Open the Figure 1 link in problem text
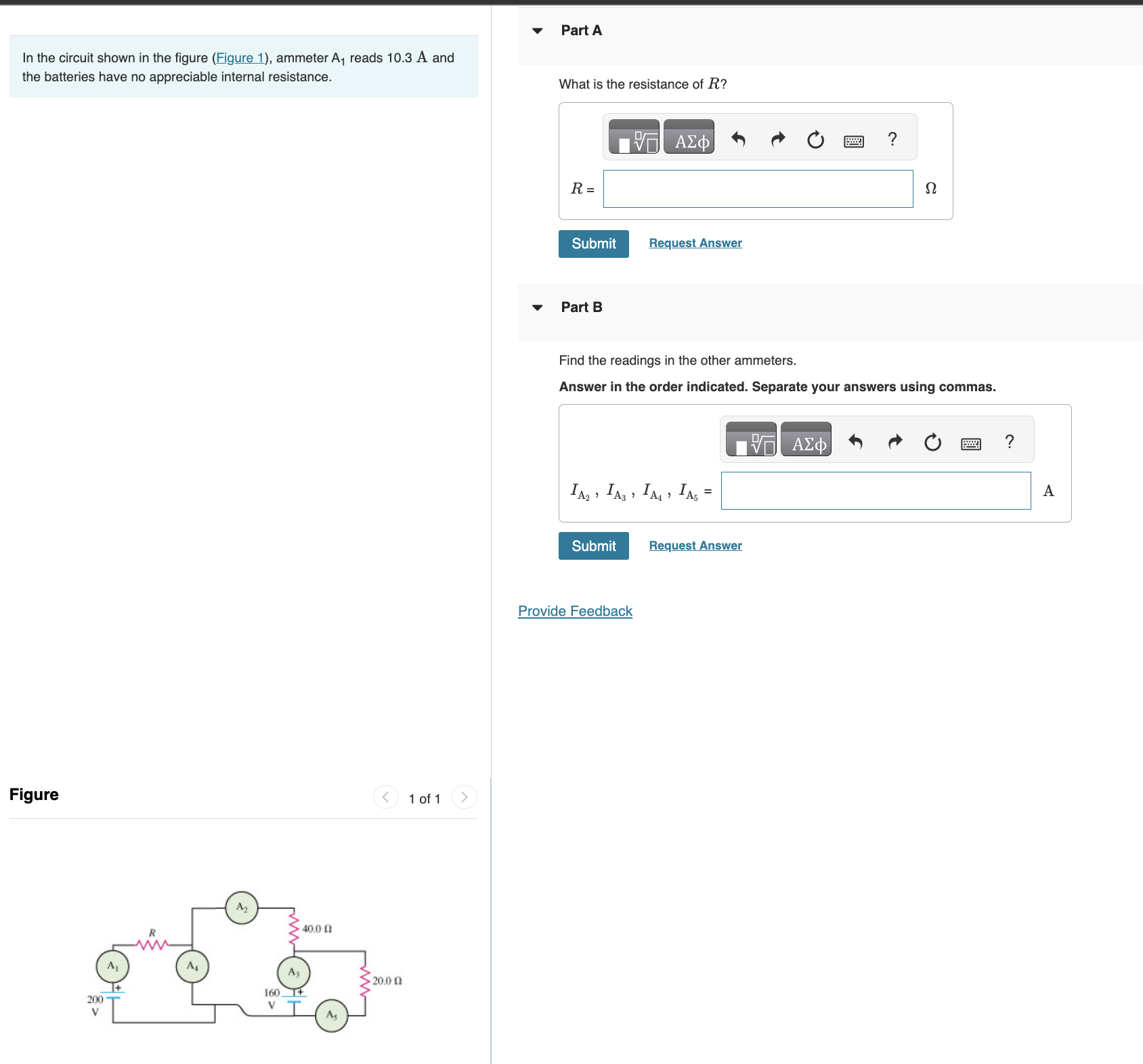This screenshot has width=1143, height=1064. click(x=240, y=58)
